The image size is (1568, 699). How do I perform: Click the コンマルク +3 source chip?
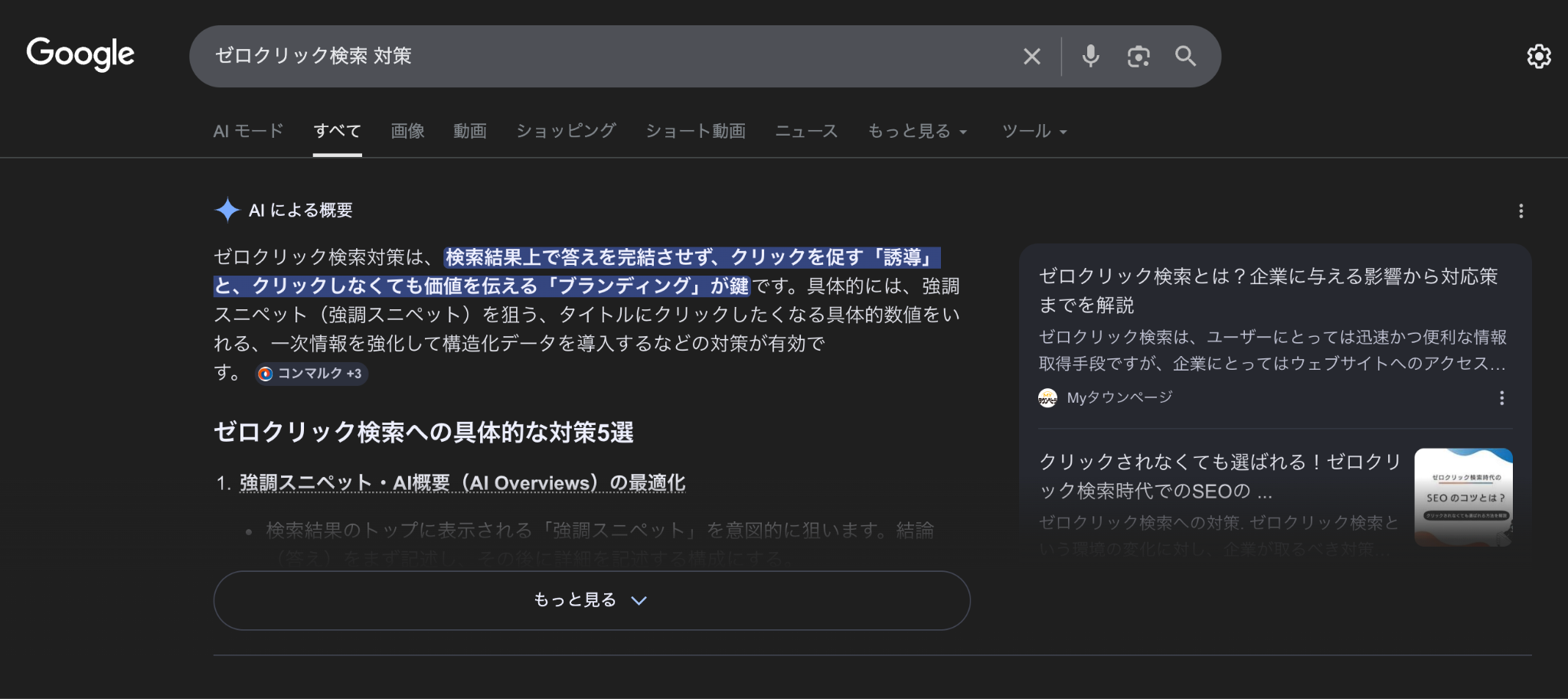[x=311, y=374]
